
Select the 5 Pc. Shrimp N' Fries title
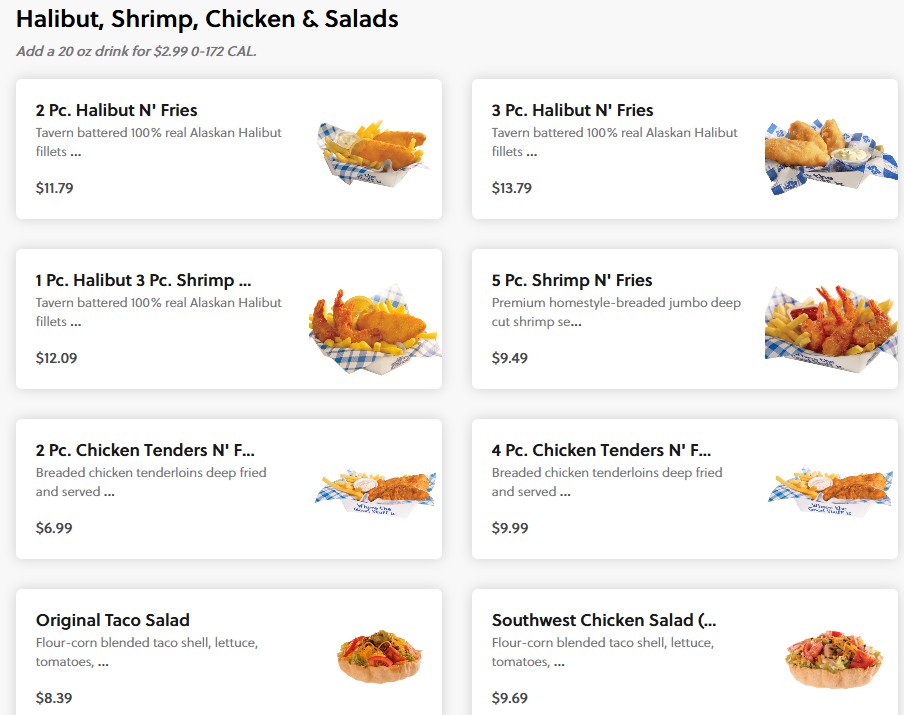click(x=571, y=280)
